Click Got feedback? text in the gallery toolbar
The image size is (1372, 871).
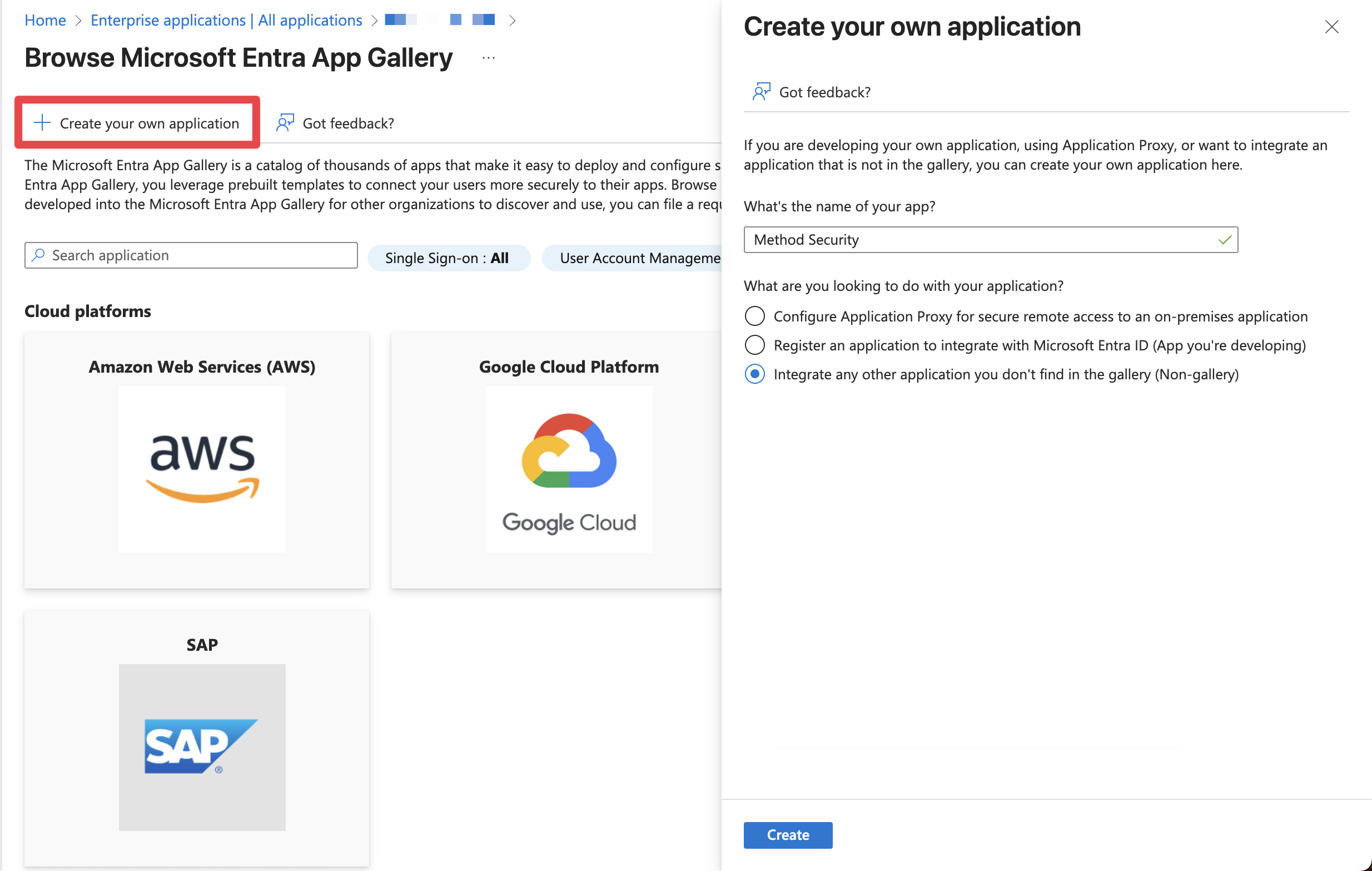point(348,123)
